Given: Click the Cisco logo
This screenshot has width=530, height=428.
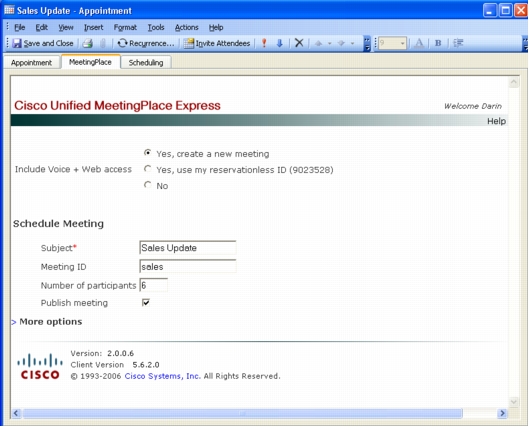Looking at the screenshot, I should pyautogui.click(x=40, y=367).
